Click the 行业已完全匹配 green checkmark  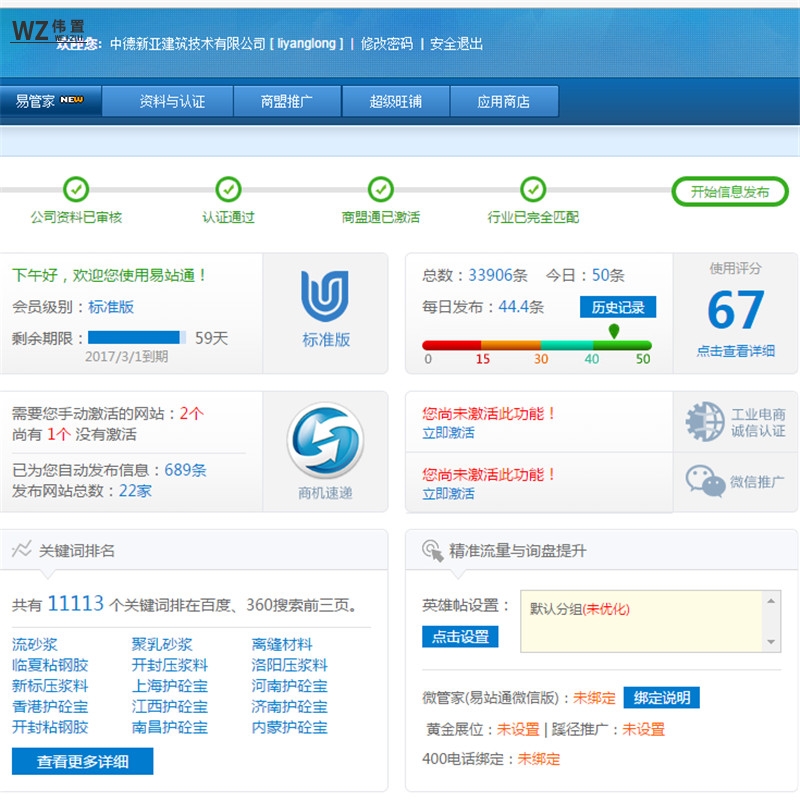[x=533, y=189]
